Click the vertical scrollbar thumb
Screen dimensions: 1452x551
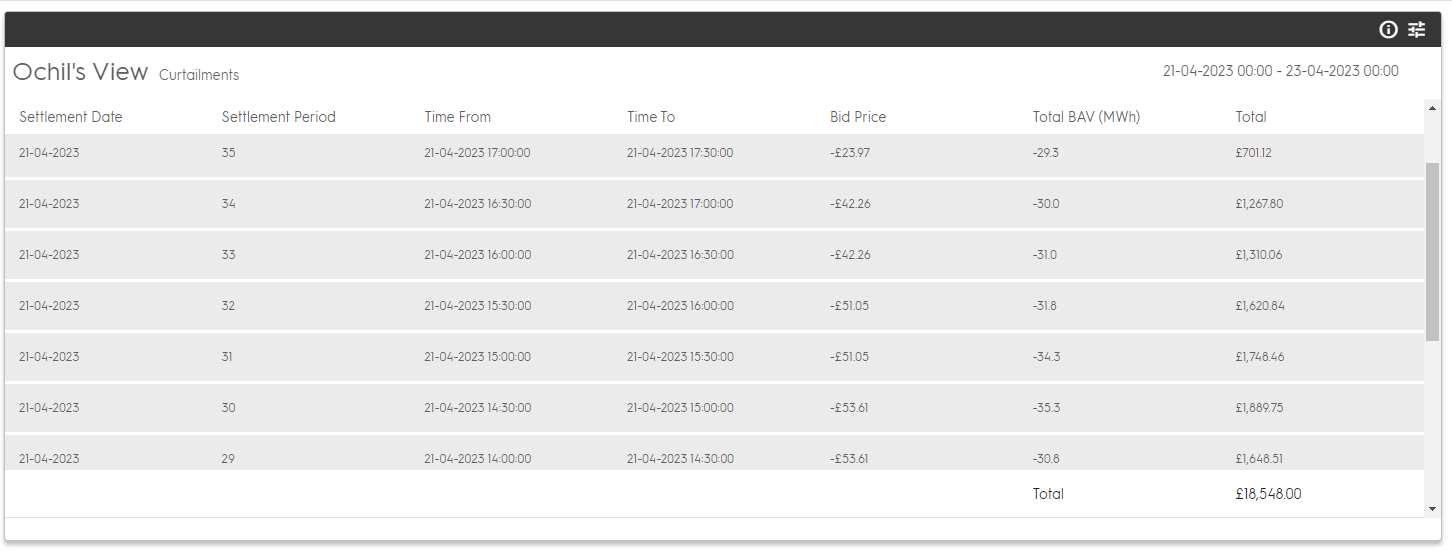pos(1432,252)
